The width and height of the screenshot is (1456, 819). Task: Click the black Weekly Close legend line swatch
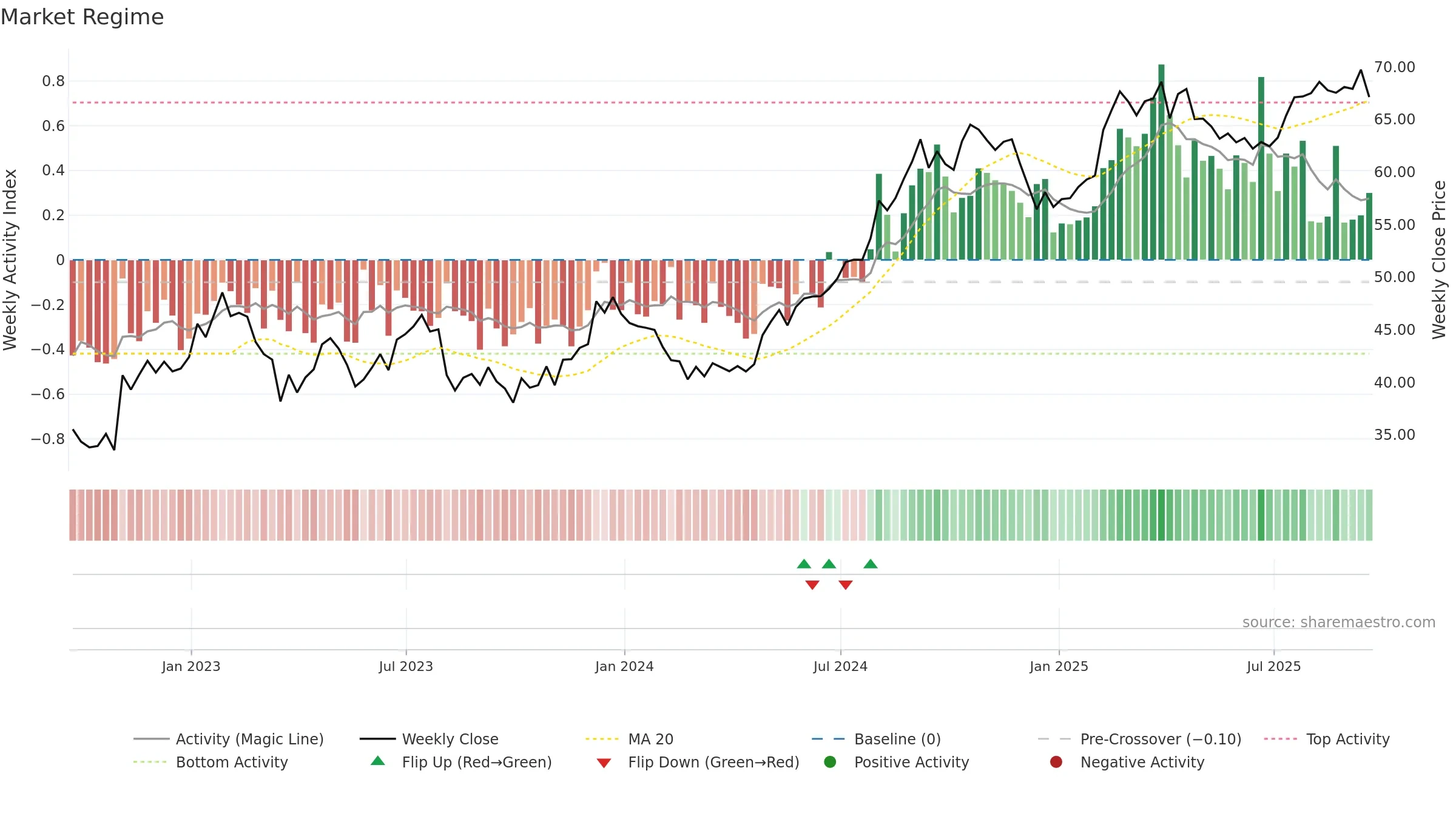coord(377,739)
